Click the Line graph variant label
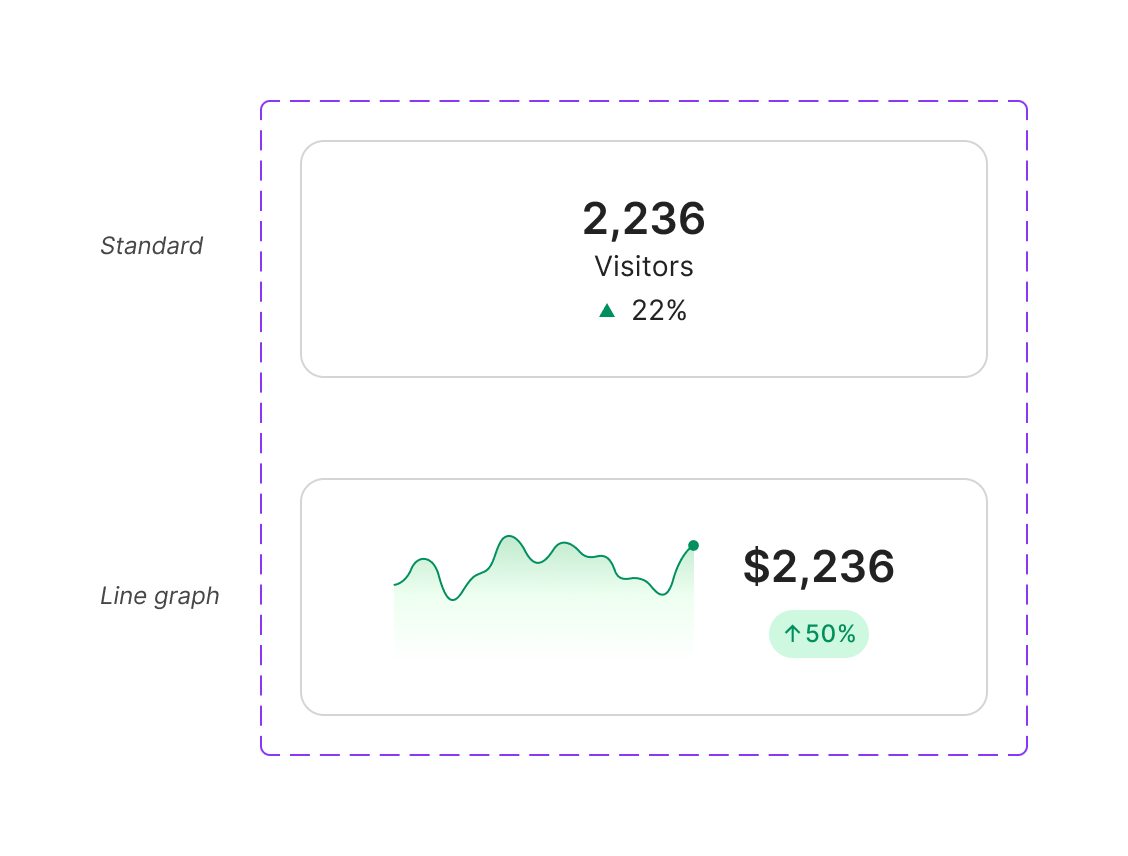Viewport: 1128px width, 856px height. tap(160, 596)
